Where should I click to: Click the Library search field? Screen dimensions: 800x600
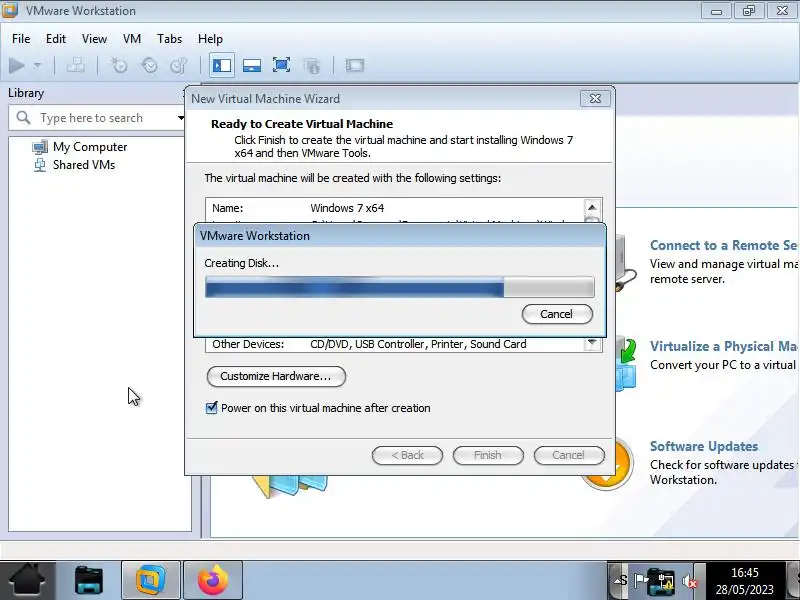pos(97,118)
